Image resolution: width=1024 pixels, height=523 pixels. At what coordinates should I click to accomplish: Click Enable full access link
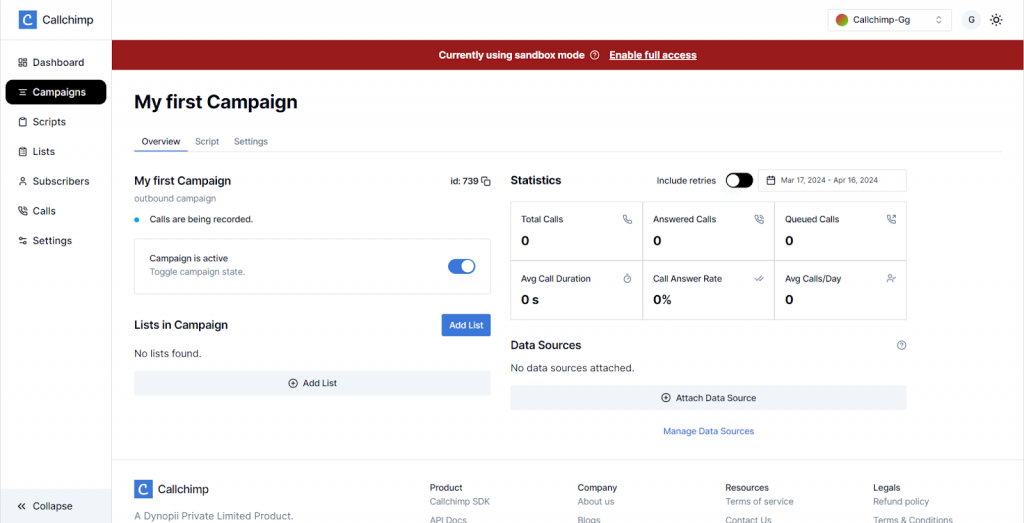pos(653,55)
